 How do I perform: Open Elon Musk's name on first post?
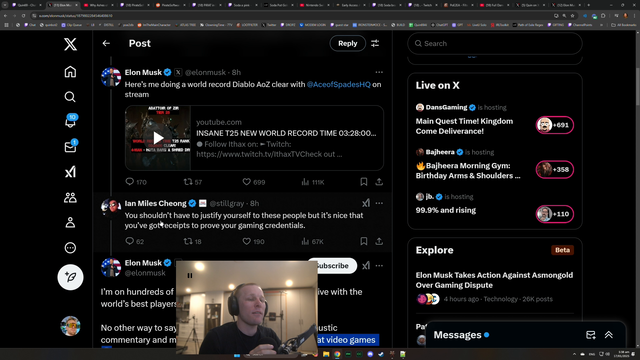click(x=143, y=72)
